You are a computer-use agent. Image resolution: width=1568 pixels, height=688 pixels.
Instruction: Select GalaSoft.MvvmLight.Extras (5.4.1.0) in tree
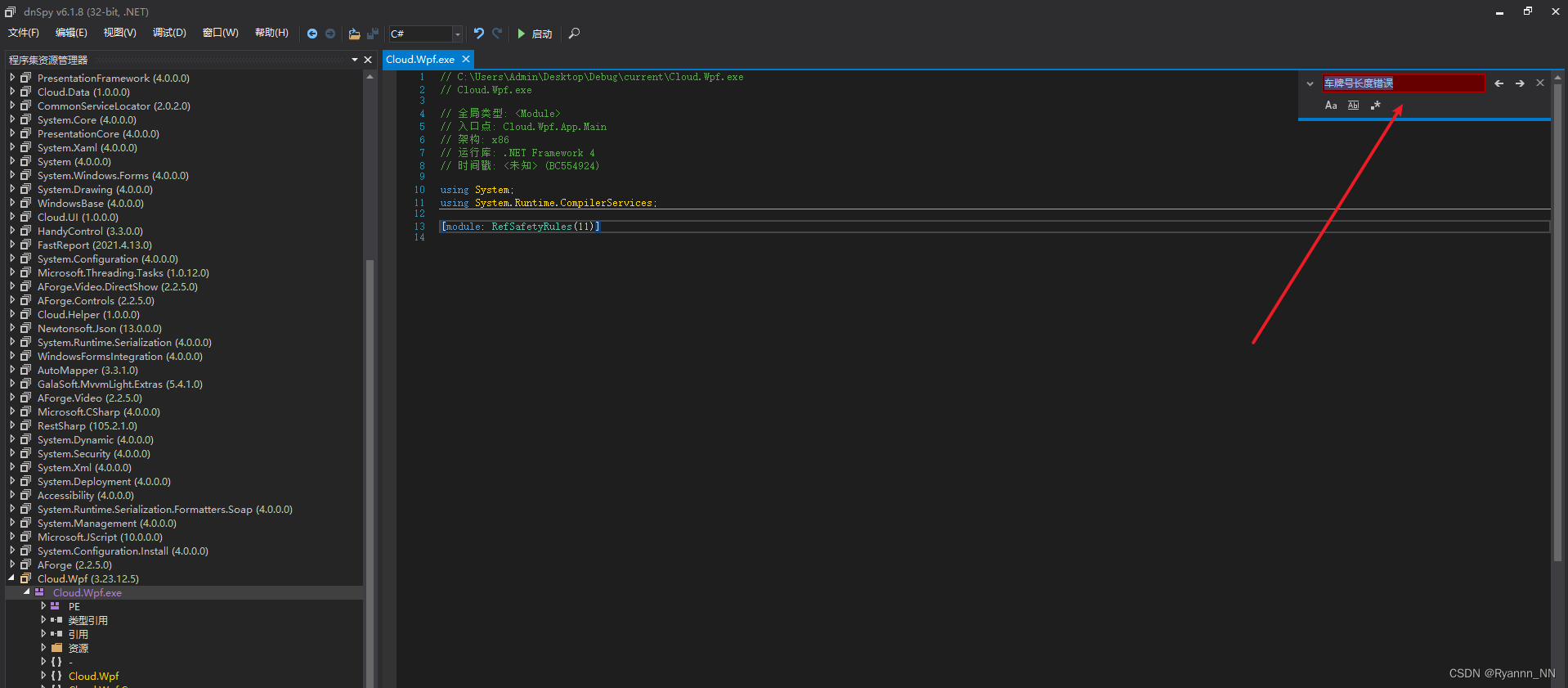(120, 384)
